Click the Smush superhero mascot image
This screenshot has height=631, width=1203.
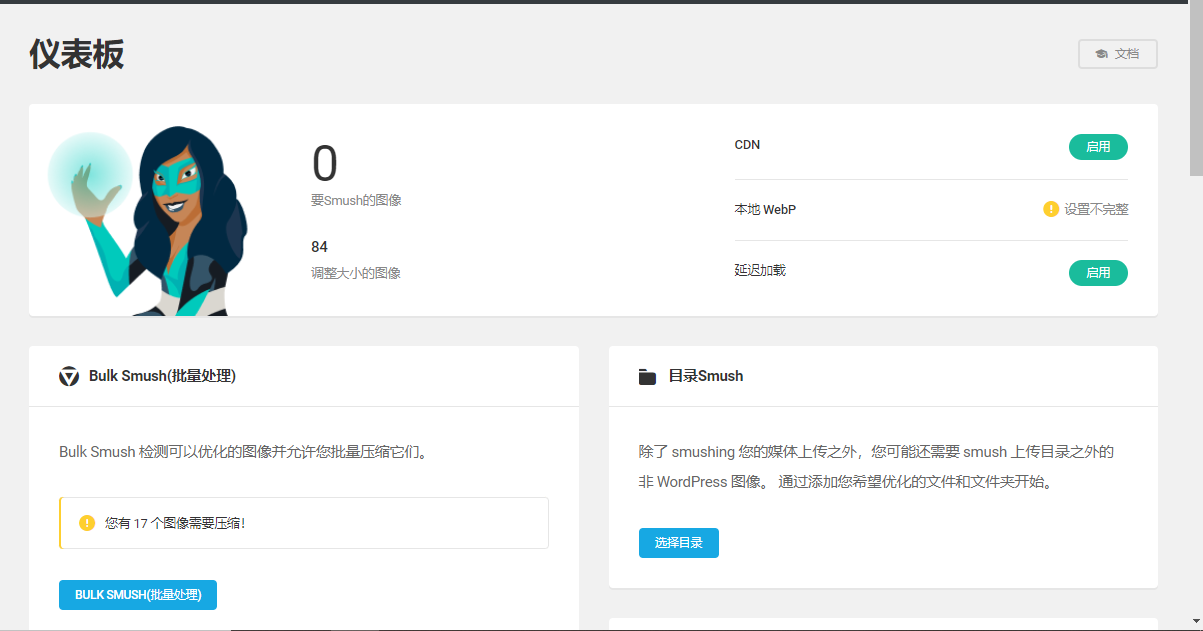pos(150,220)
